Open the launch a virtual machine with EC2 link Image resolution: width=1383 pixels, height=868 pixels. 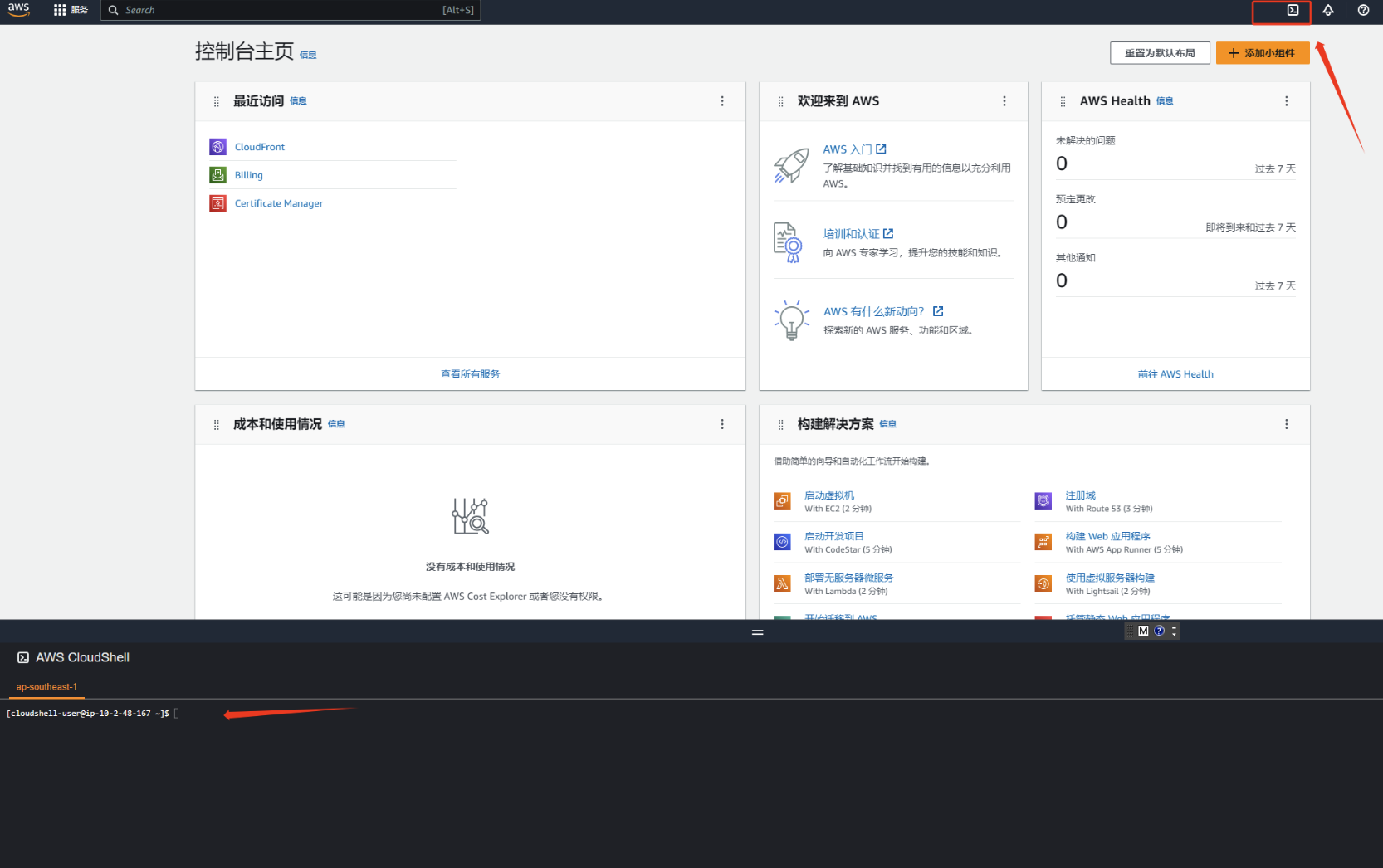829,495
